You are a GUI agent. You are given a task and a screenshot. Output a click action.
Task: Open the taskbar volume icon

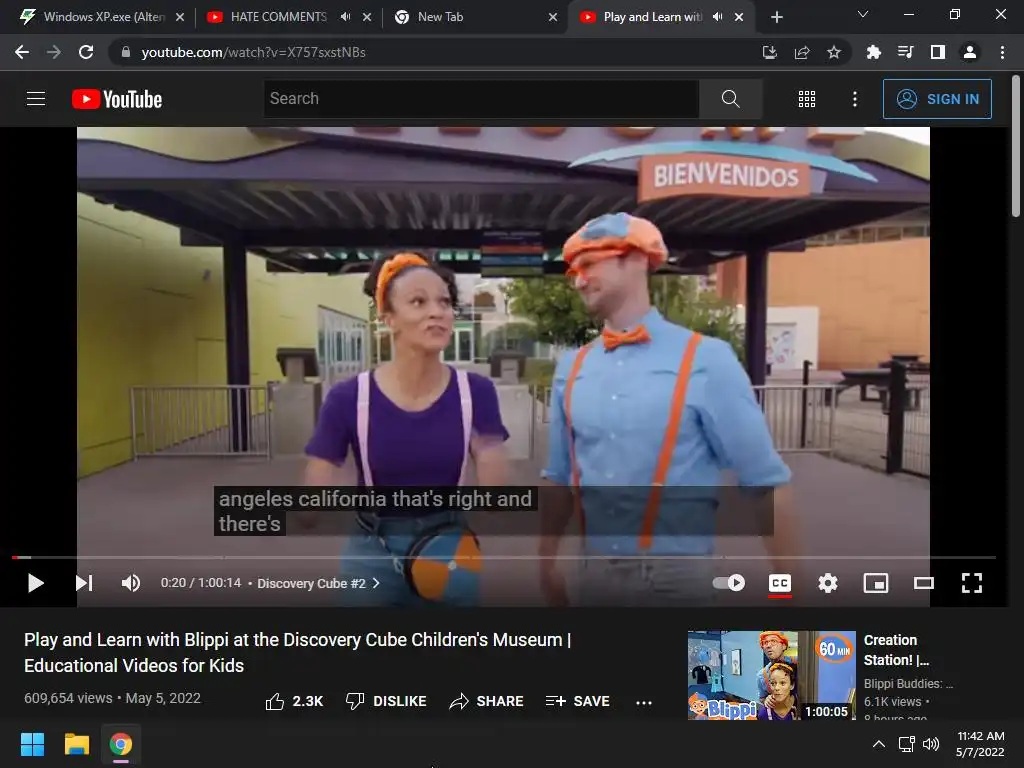(931, 744)
